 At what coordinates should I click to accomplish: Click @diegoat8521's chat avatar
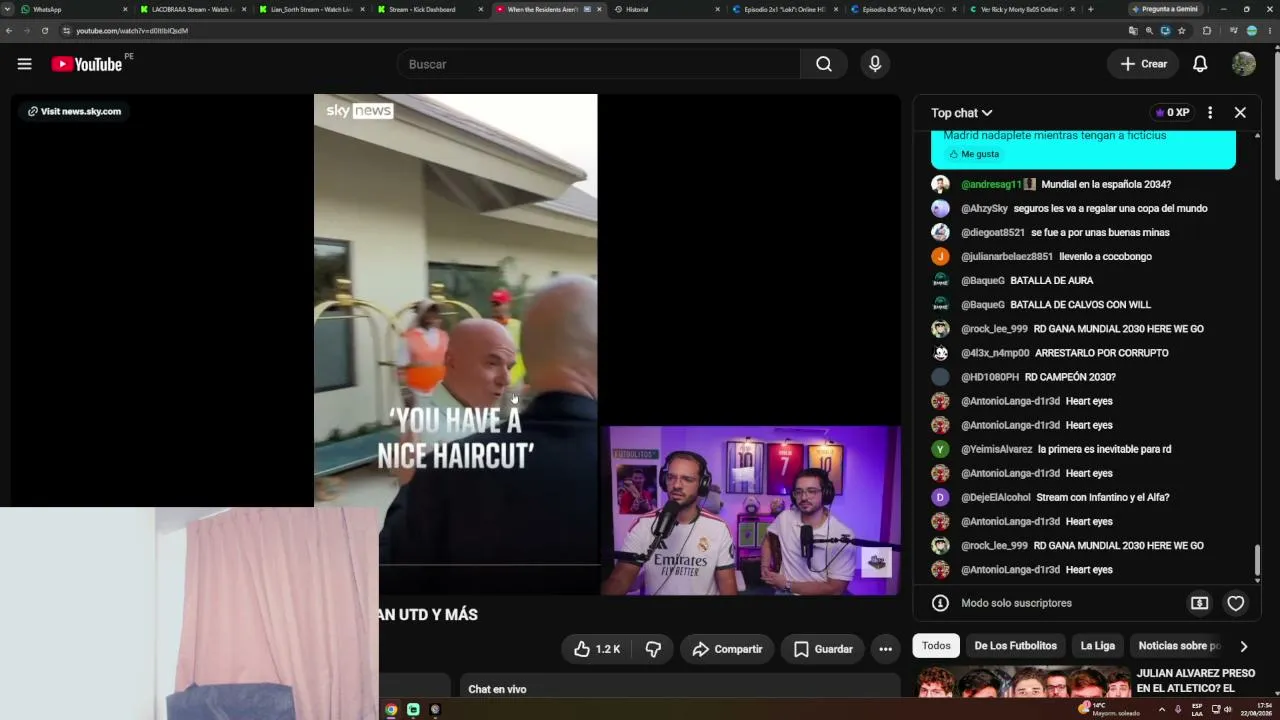(x=940, y=232)
